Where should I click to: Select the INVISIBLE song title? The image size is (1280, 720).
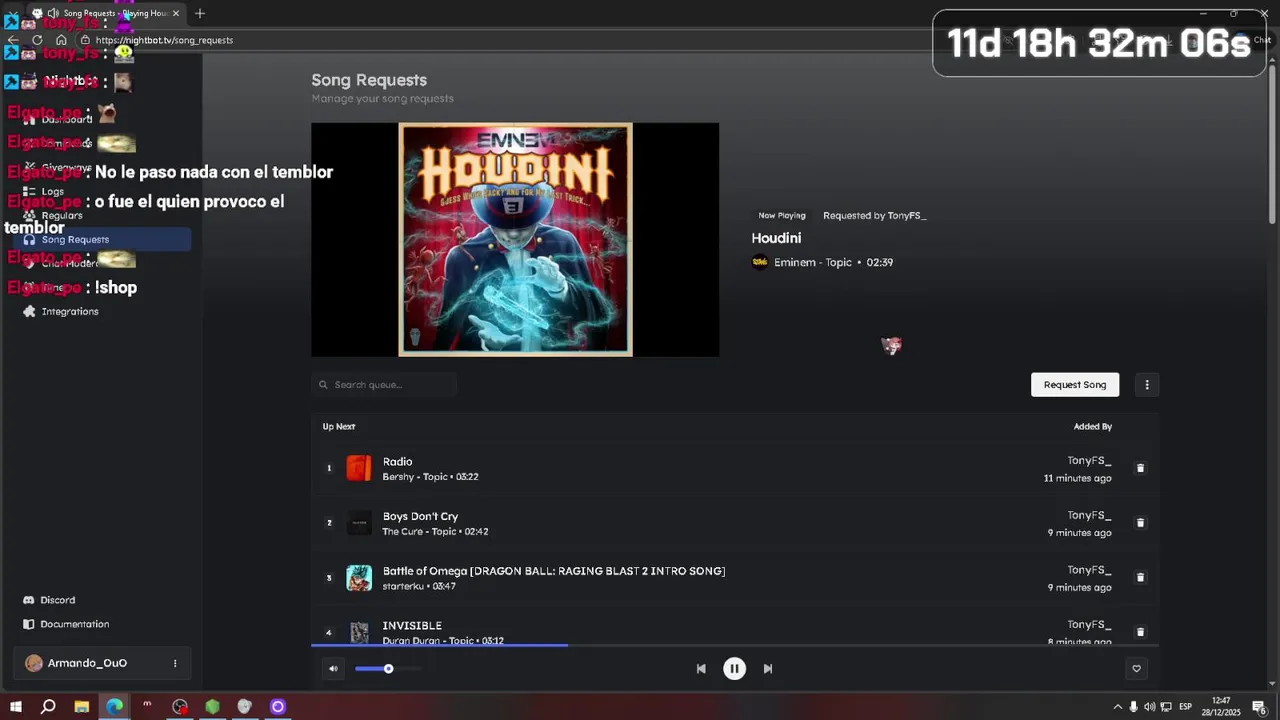[x=412, y=625]
